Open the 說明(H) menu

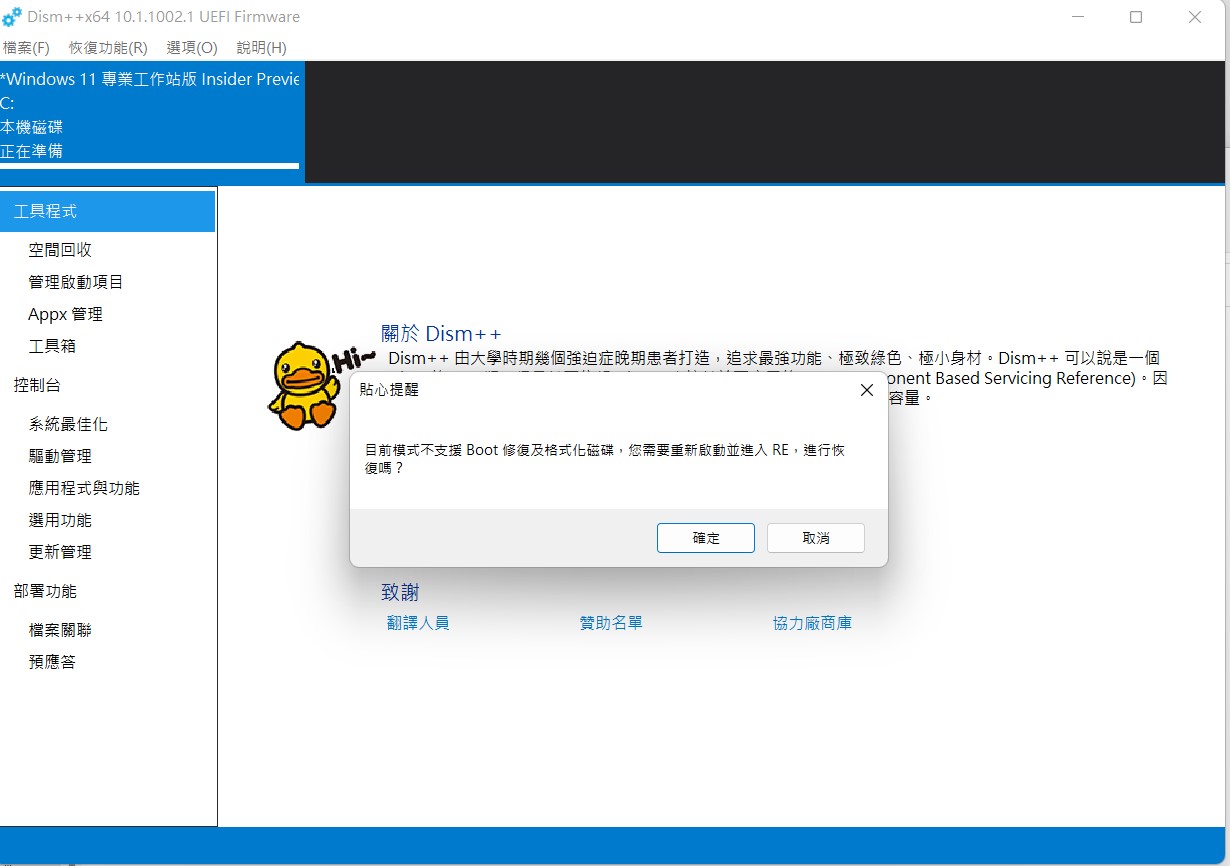coord(261,47)
